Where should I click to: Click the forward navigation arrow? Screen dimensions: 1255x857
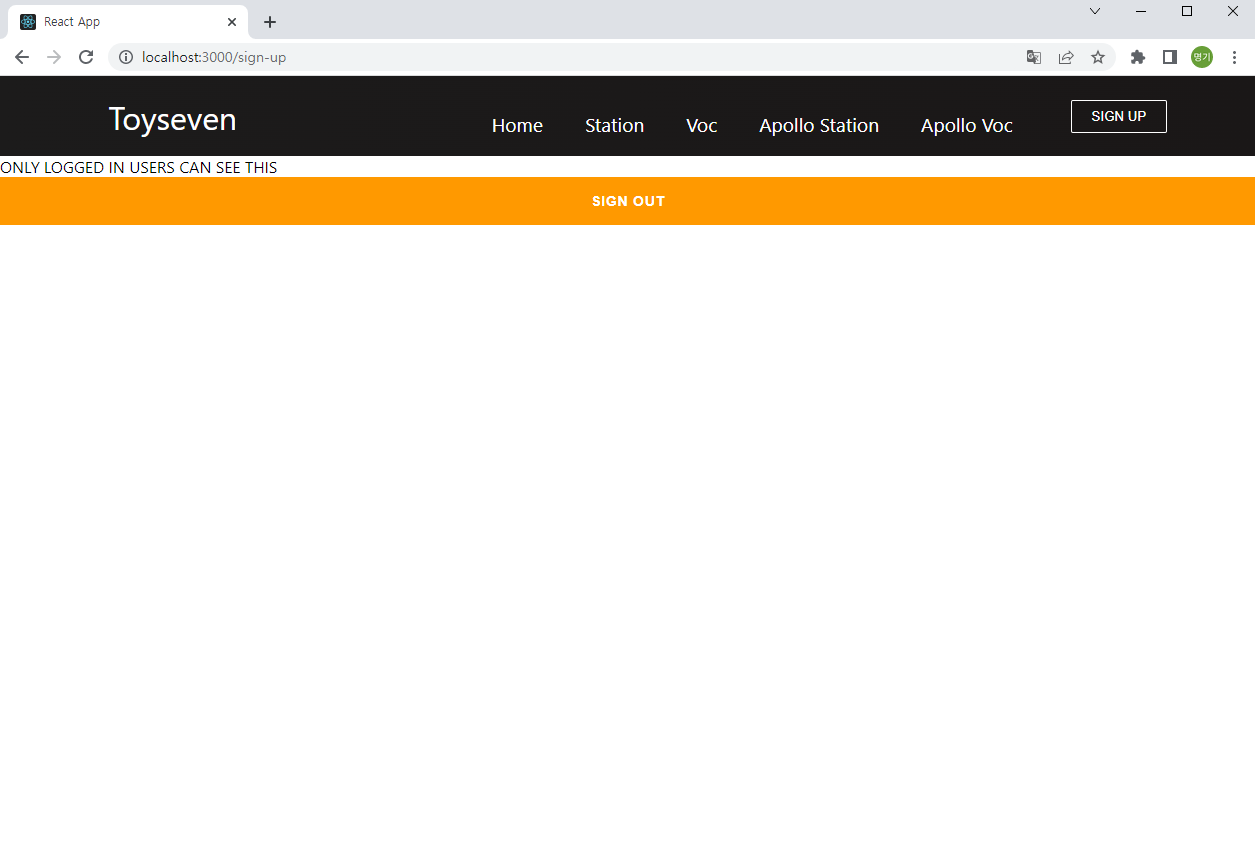(54, 57)
